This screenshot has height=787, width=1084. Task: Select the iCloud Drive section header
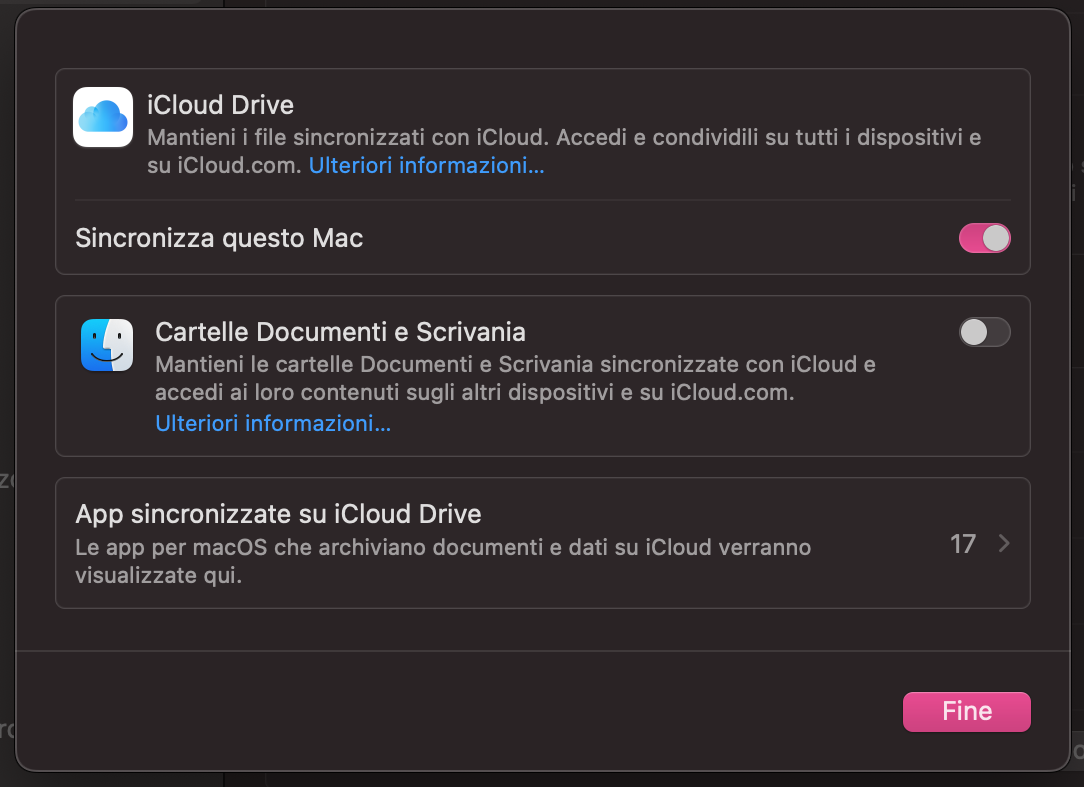pos(220,105)
